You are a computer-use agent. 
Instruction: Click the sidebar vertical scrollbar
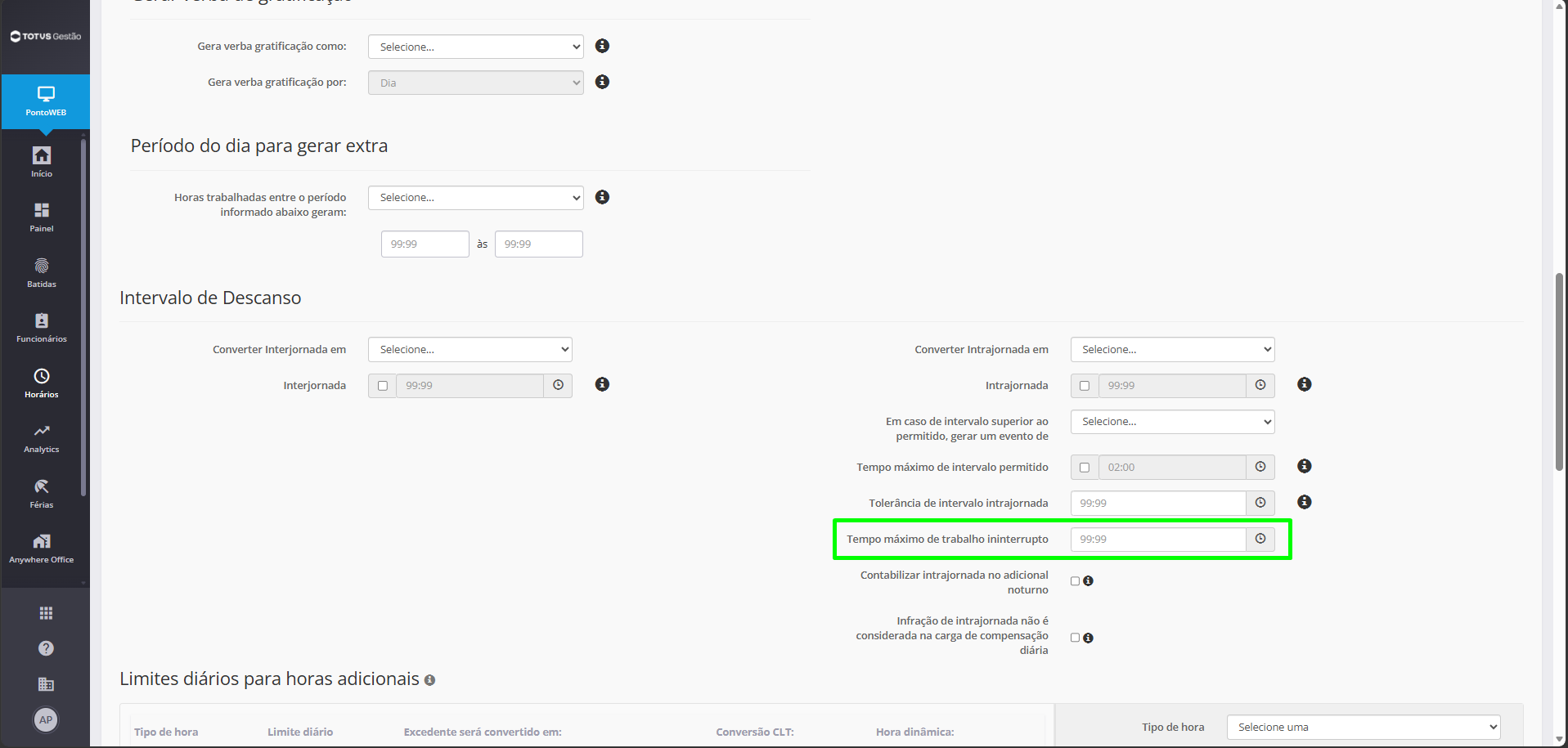(x=83, y=319)
